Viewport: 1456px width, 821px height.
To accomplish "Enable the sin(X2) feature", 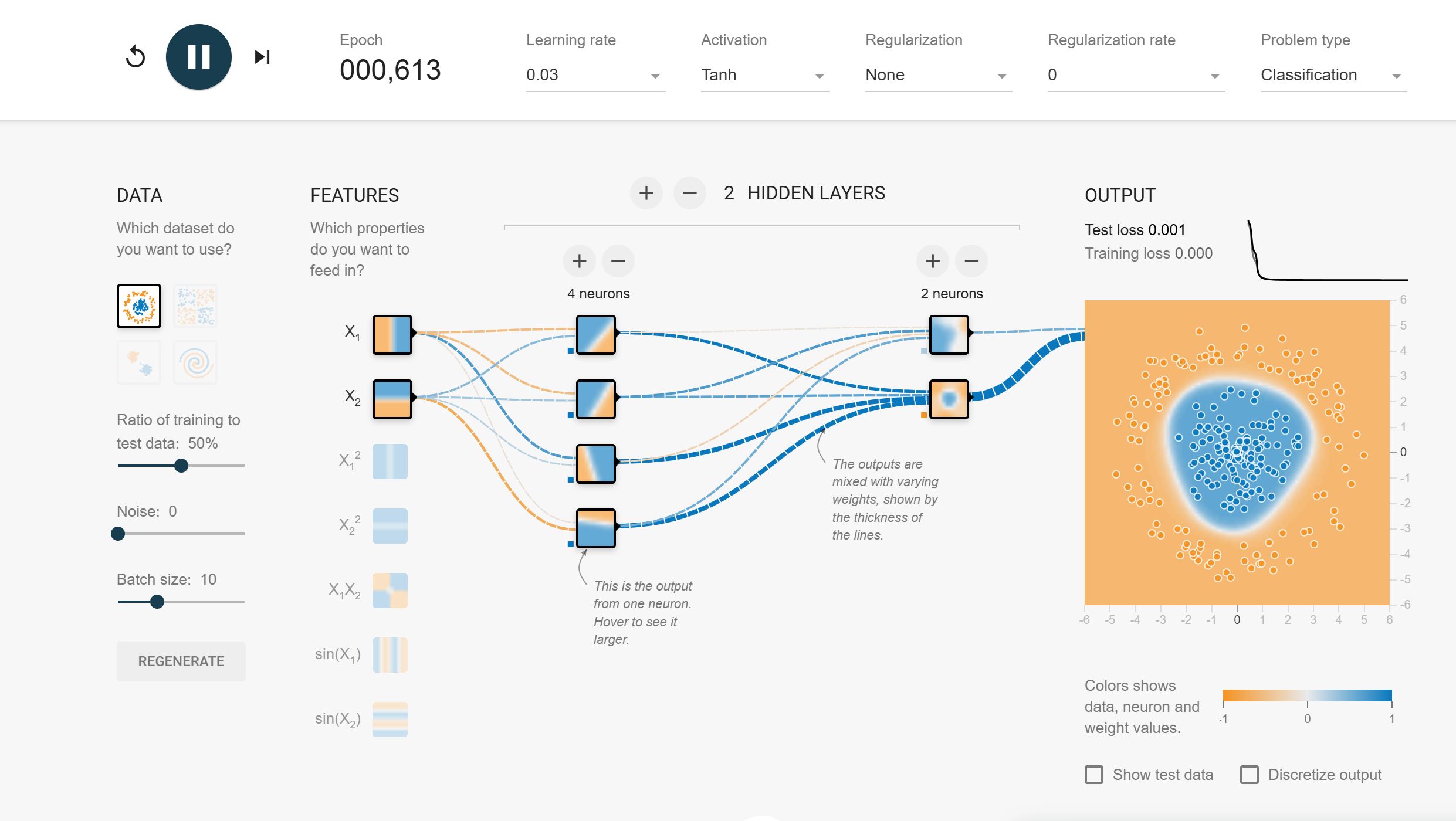I will click(x=390, y=720).
